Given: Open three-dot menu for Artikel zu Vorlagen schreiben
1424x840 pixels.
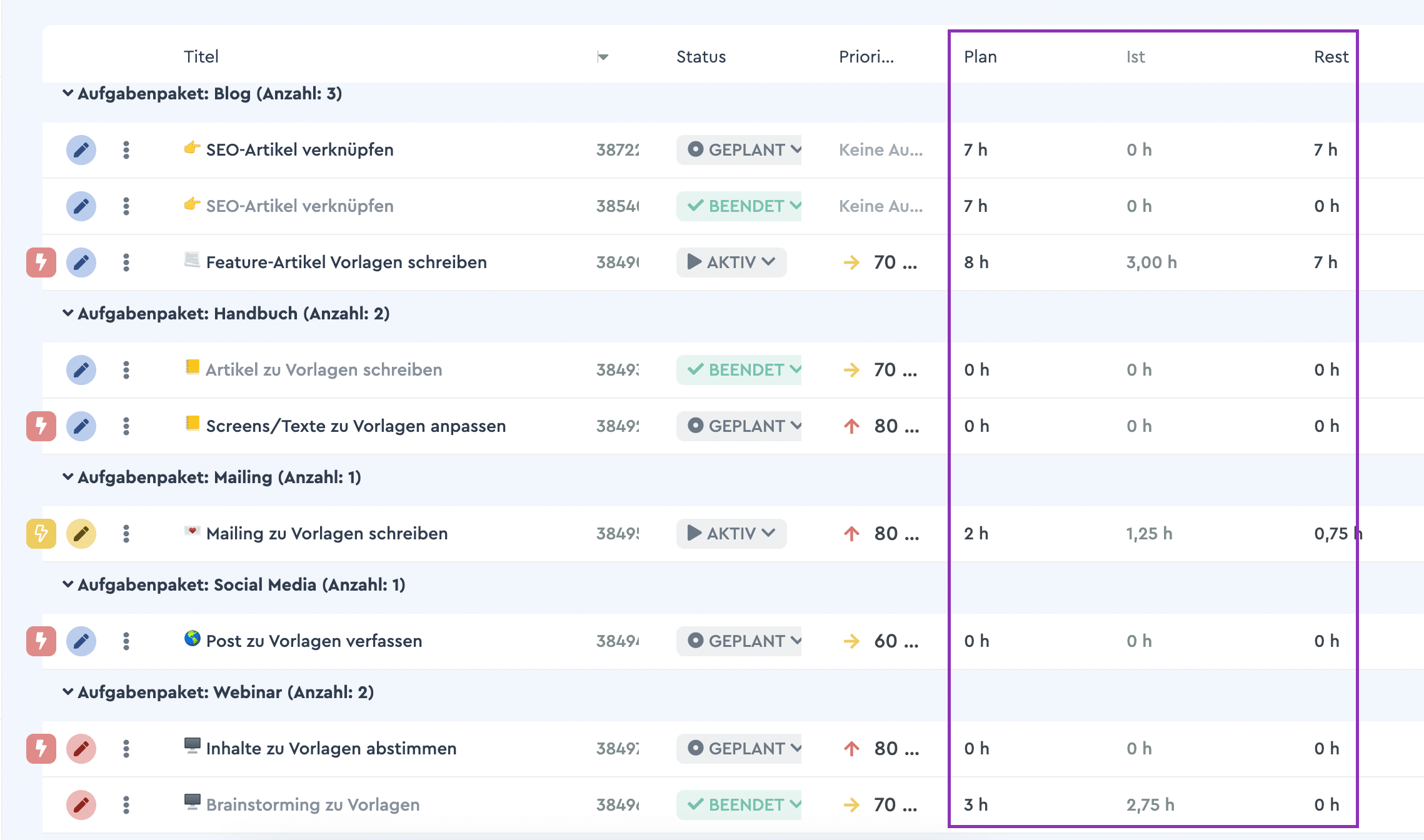Looking at the screenshot, I should [126, 370].
